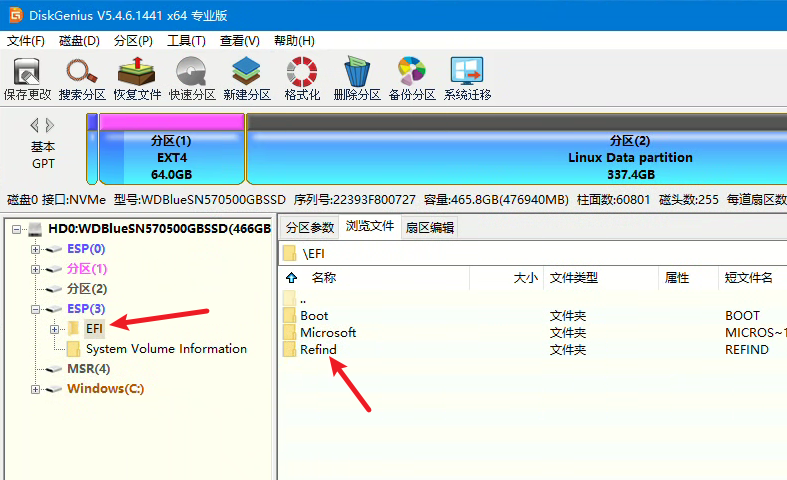Click the up-directory arrow beside 名称

click(x=292, y=278)
